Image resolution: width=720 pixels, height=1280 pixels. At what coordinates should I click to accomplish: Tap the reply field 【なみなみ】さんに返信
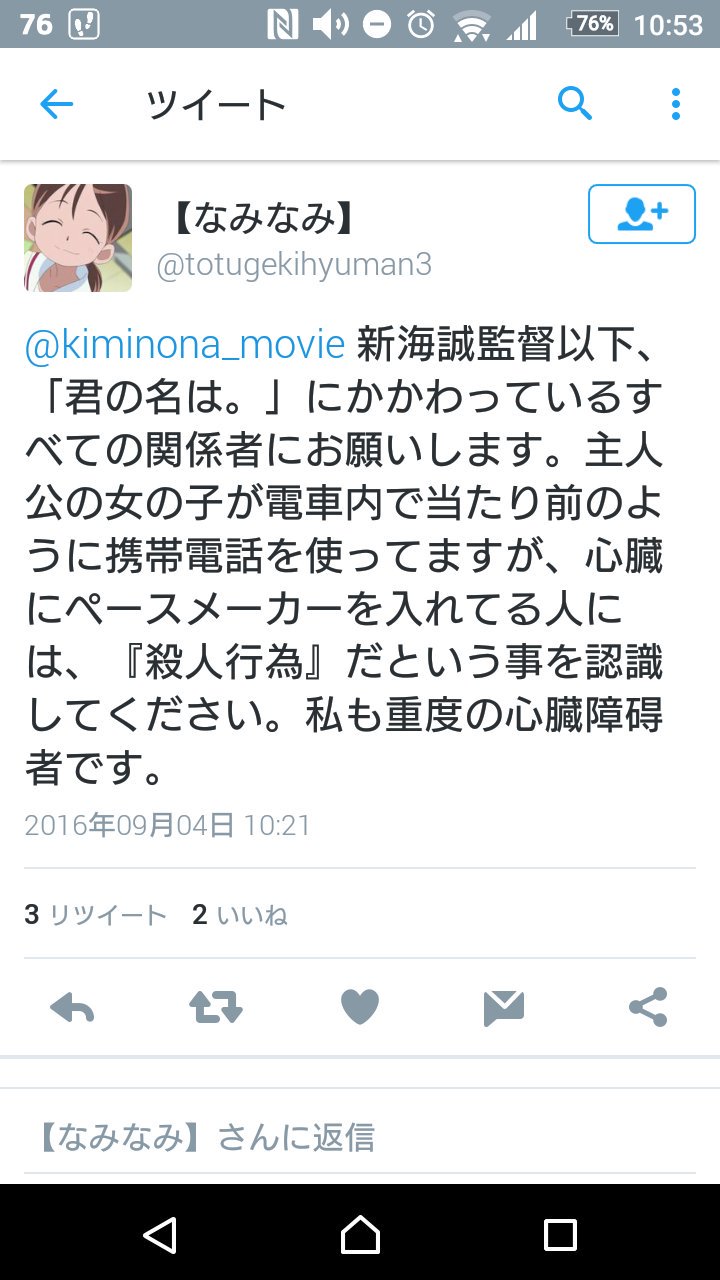360,1137
